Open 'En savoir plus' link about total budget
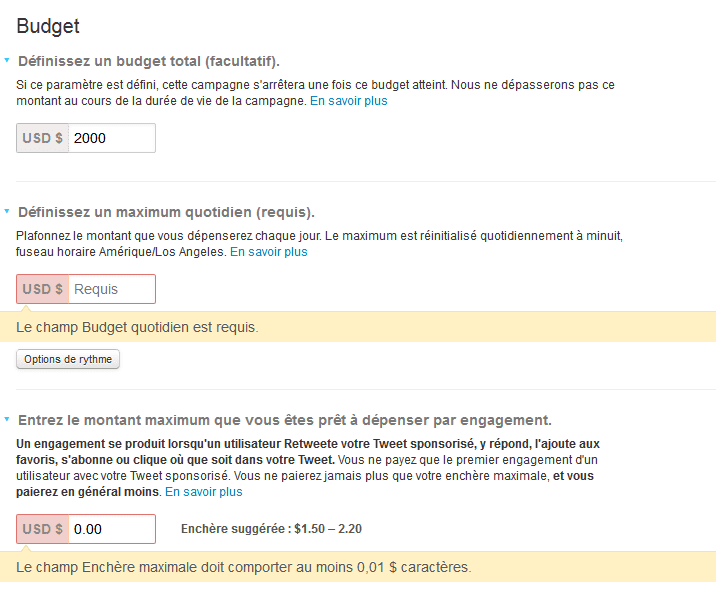 [349, 101]
